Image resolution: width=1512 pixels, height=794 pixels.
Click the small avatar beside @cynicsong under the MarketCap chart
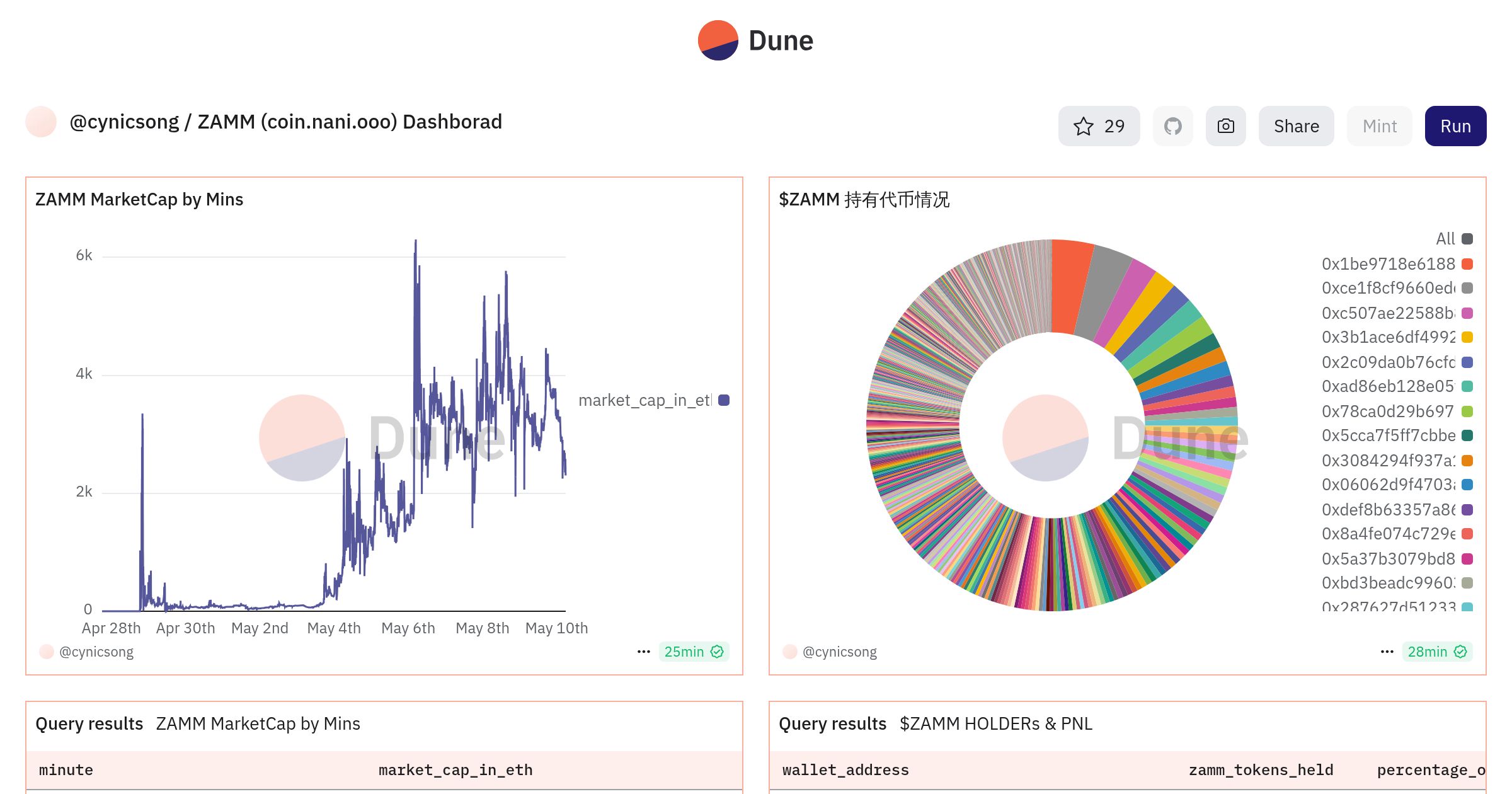pos(47,652)
